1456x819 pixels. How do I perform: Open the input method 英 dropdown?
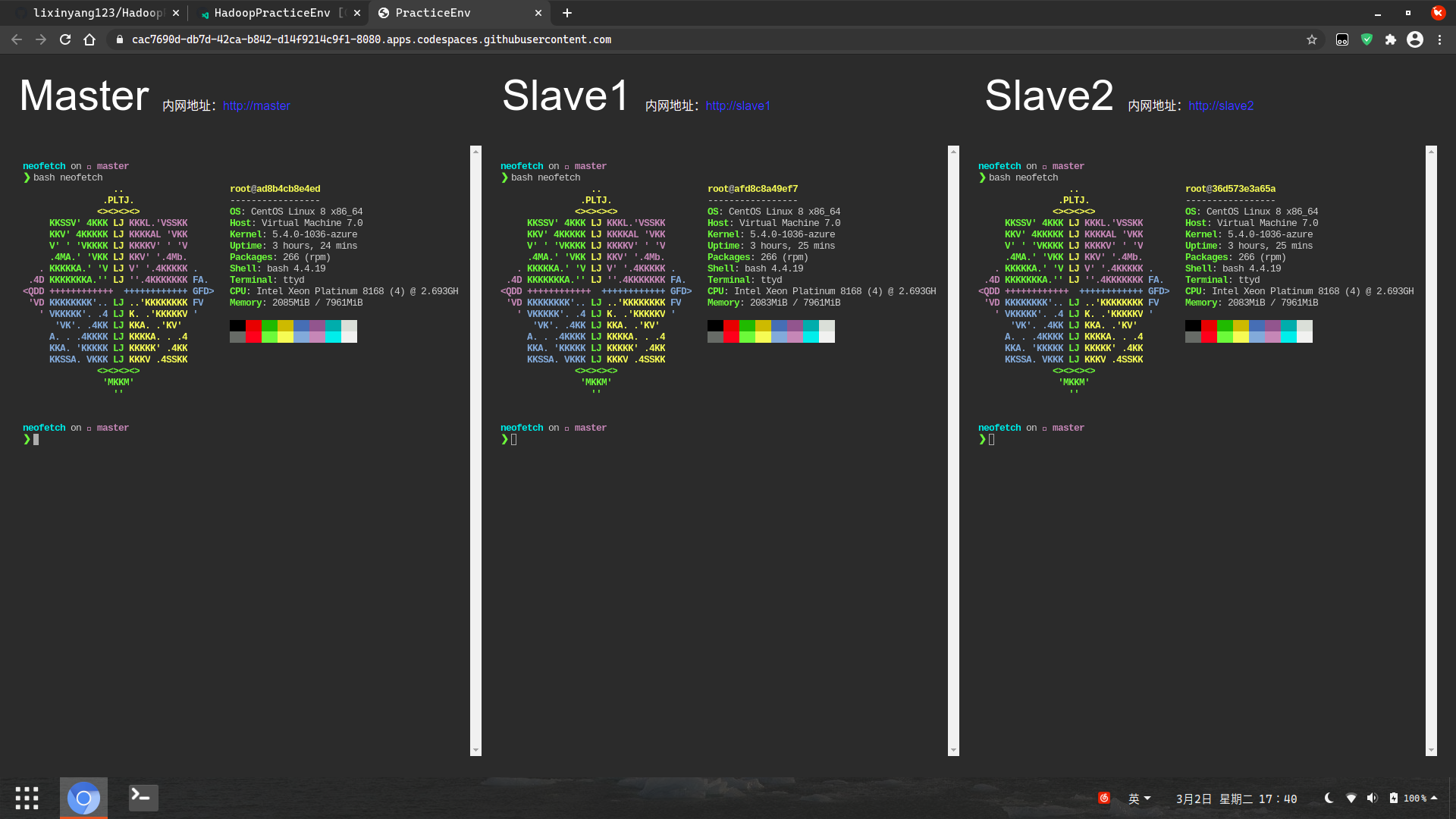pyautogui.click(x=1139, y=799)
